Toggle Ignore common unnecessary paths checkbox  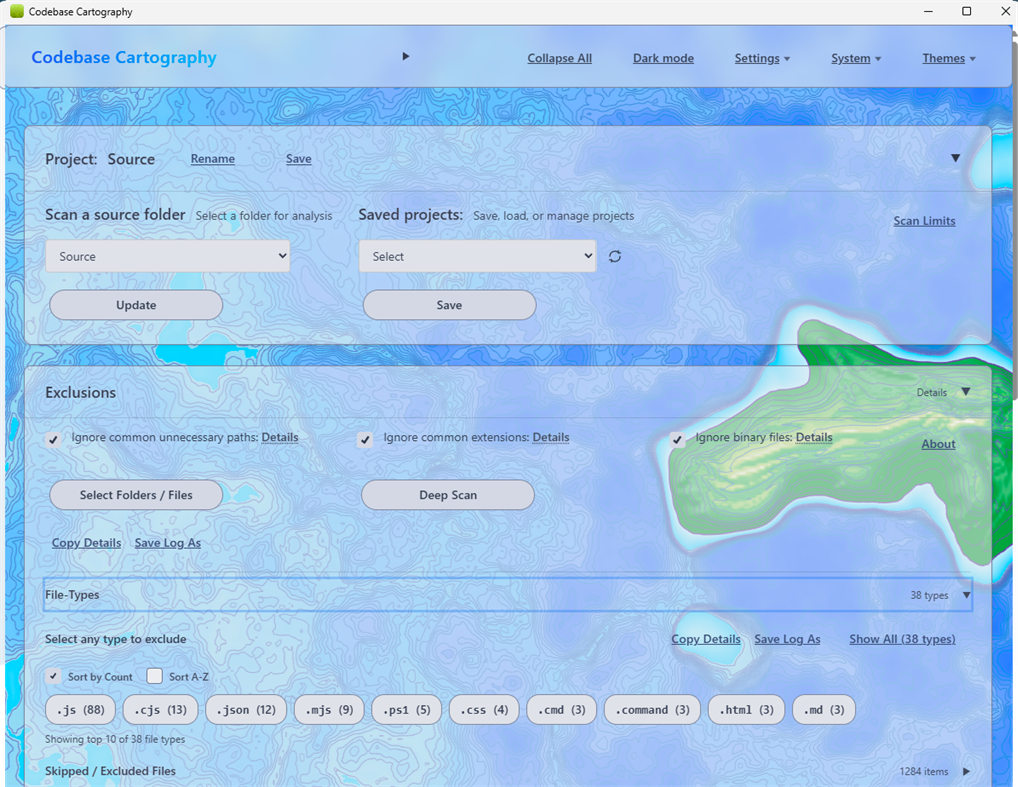54,440
